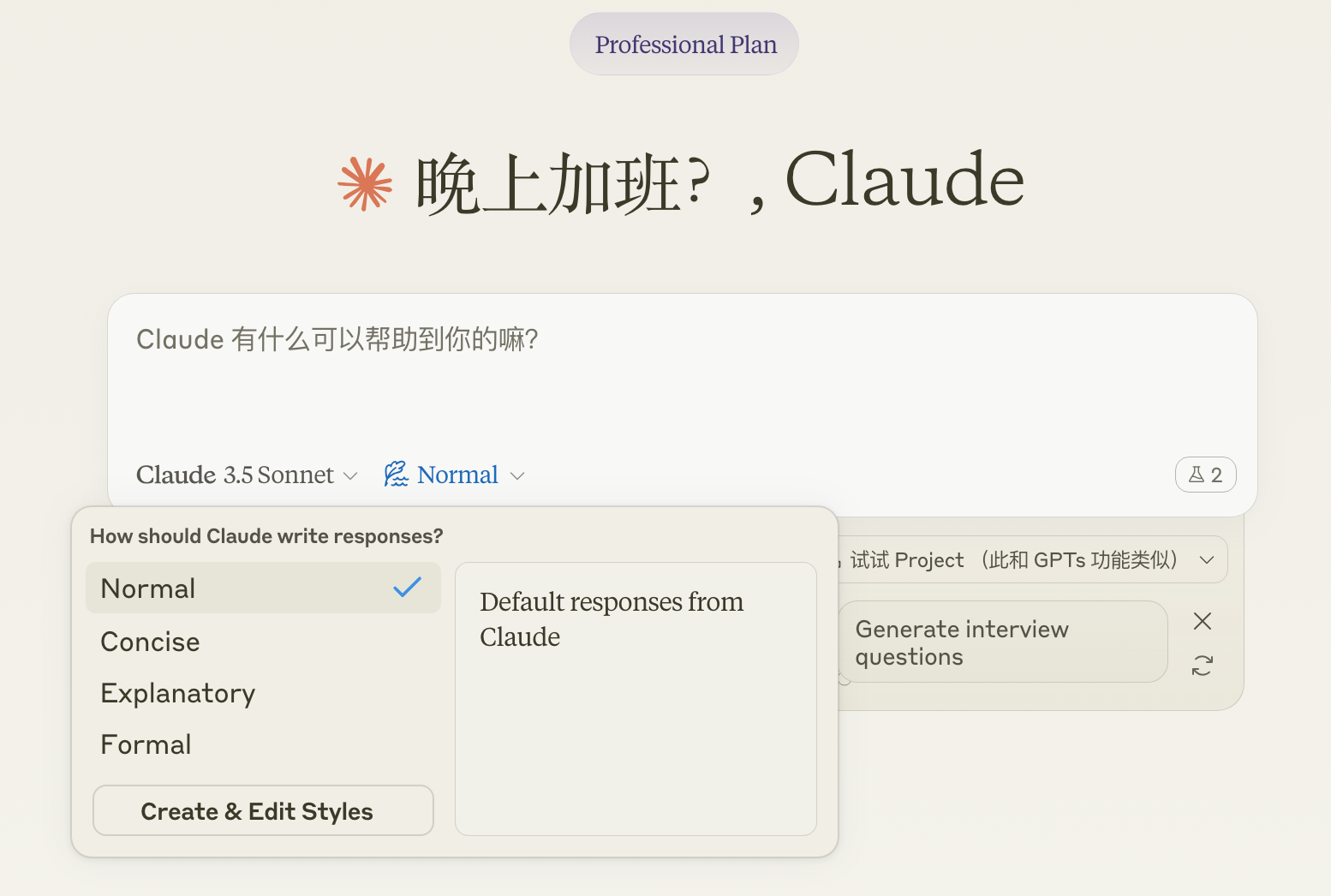Dismiss the suggestion with X icon
The width and height of the screenshot is (1331, 896).
(1203, 621)
